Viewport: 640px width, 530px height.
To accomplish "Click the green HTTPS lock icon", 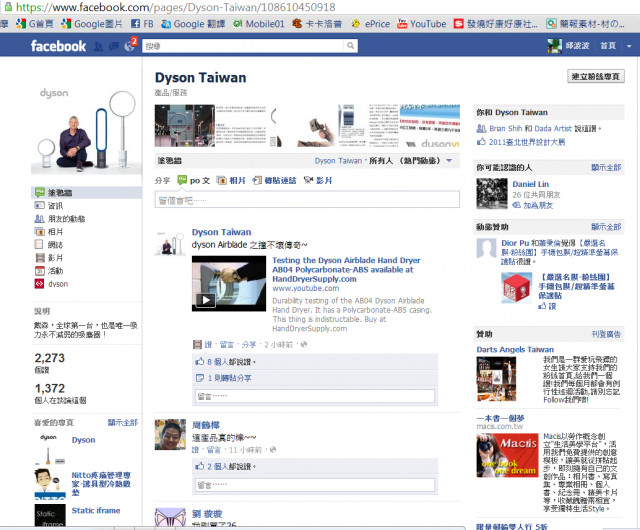I will (x=7, y=7).
